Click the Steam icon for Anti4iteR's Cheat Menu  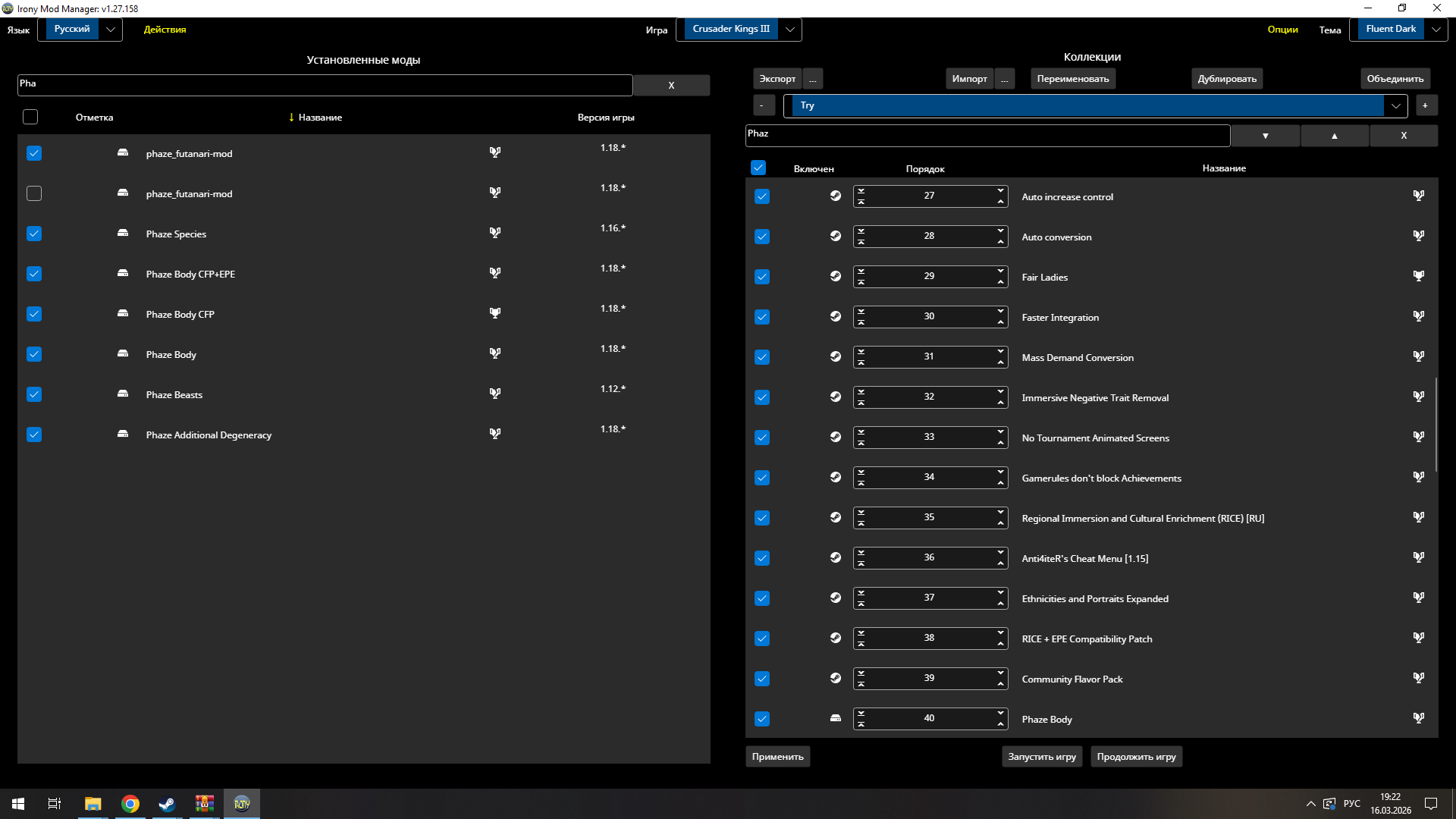tap(836, 557)
